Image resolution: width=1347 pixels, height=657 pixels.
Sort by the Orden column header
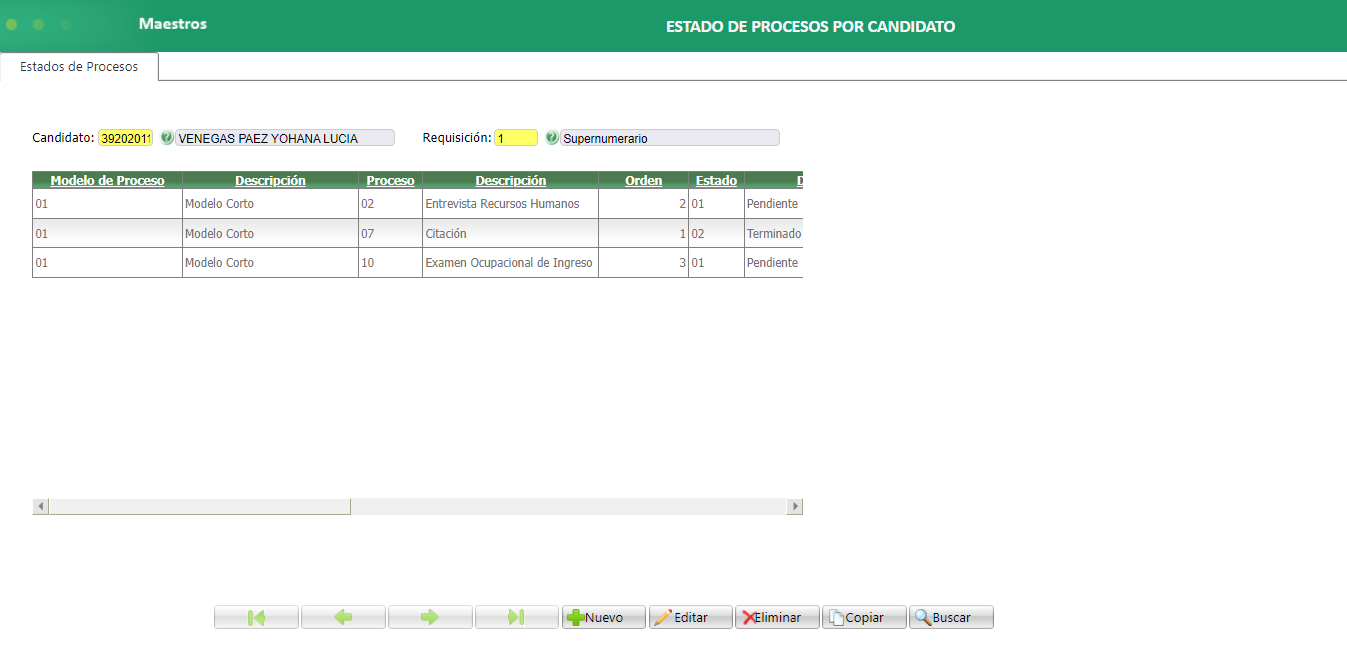[643, 180]
